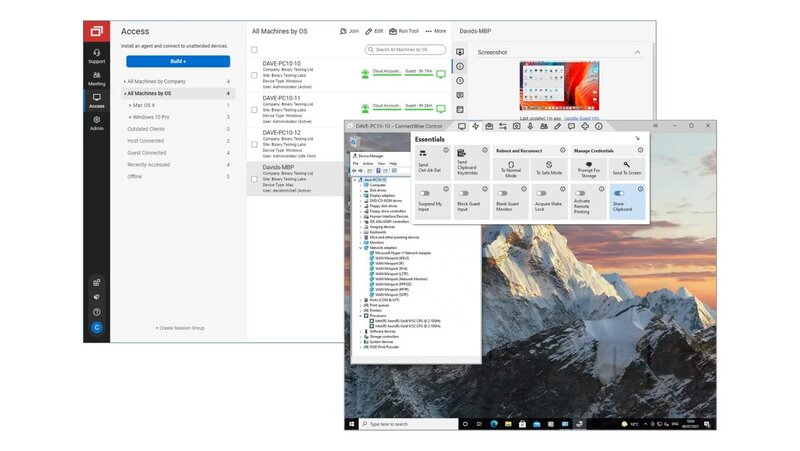800x451 pixels.
Task: Check the box for DAVE-PC10-11
Action: pos(254,110)
